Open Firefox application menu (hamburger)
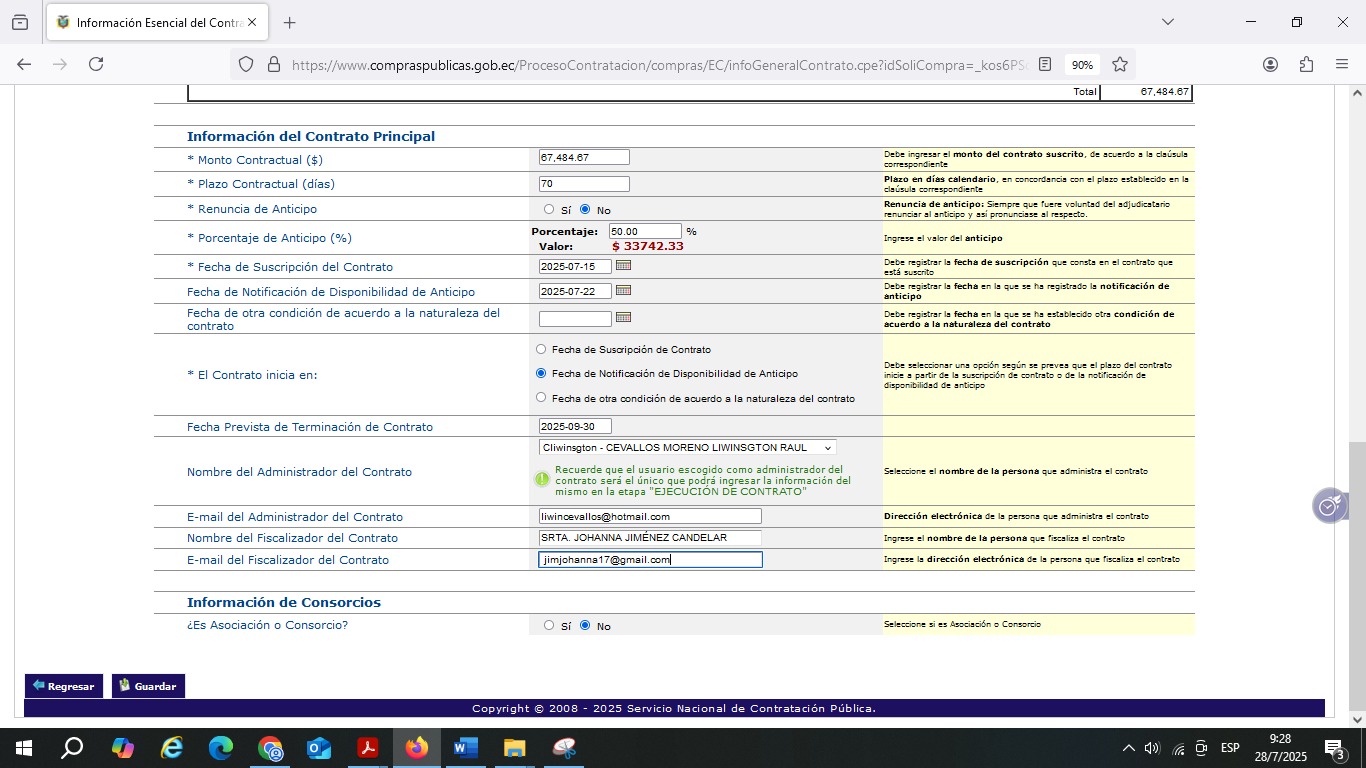The width and height of the screenshot is (1366, 768). click(1342, 64)
